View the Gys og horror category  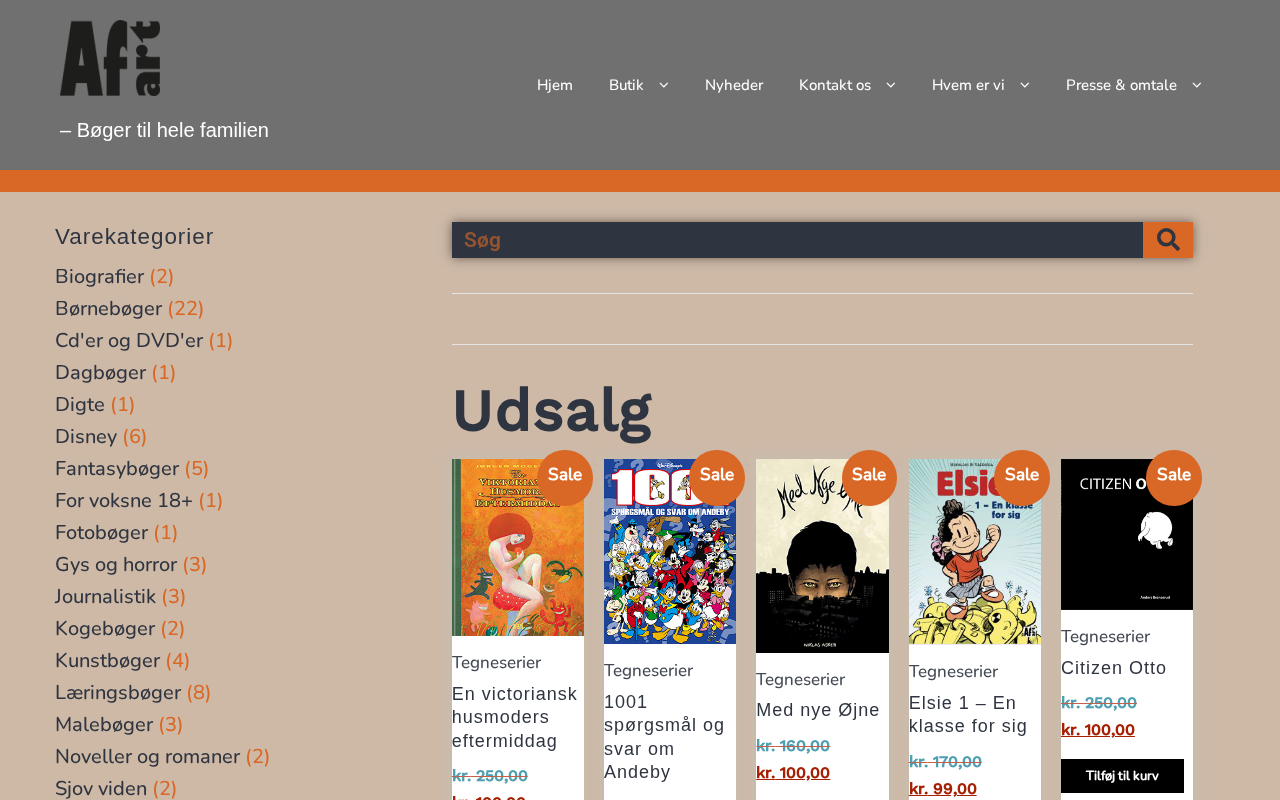[x=116, y=565]
